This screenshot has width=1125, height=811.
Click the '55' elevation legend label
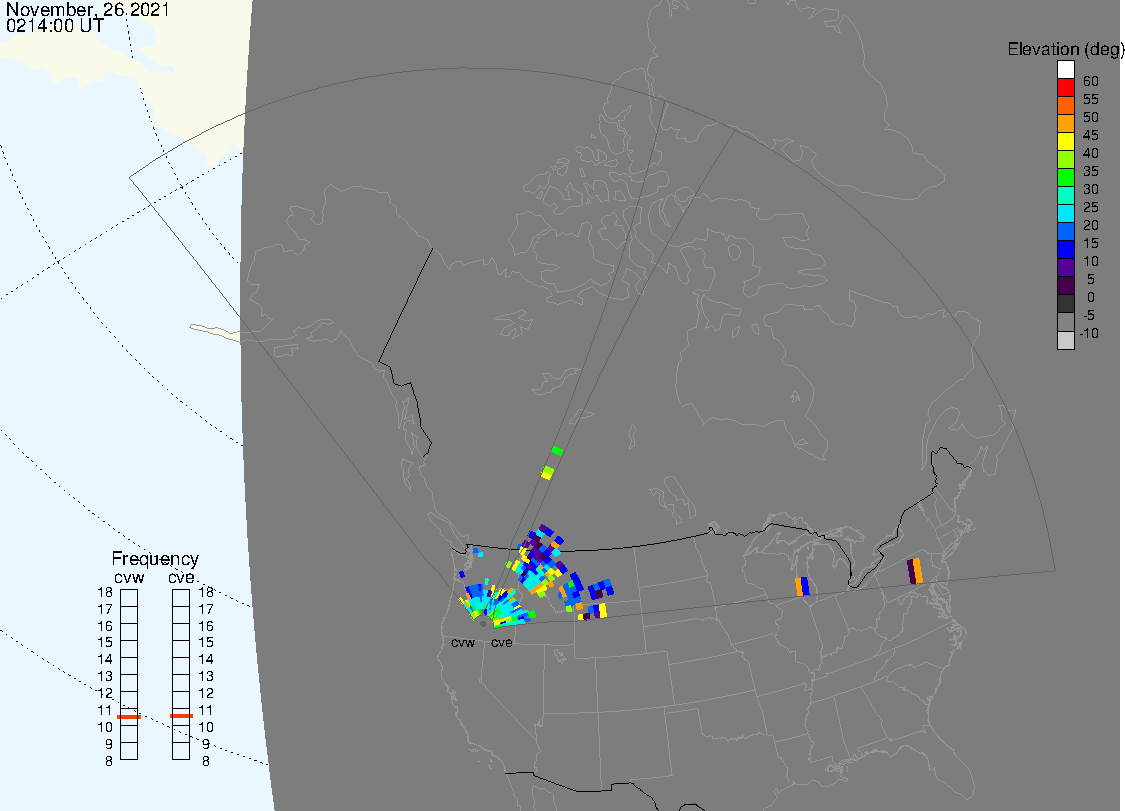point(1091,99)
